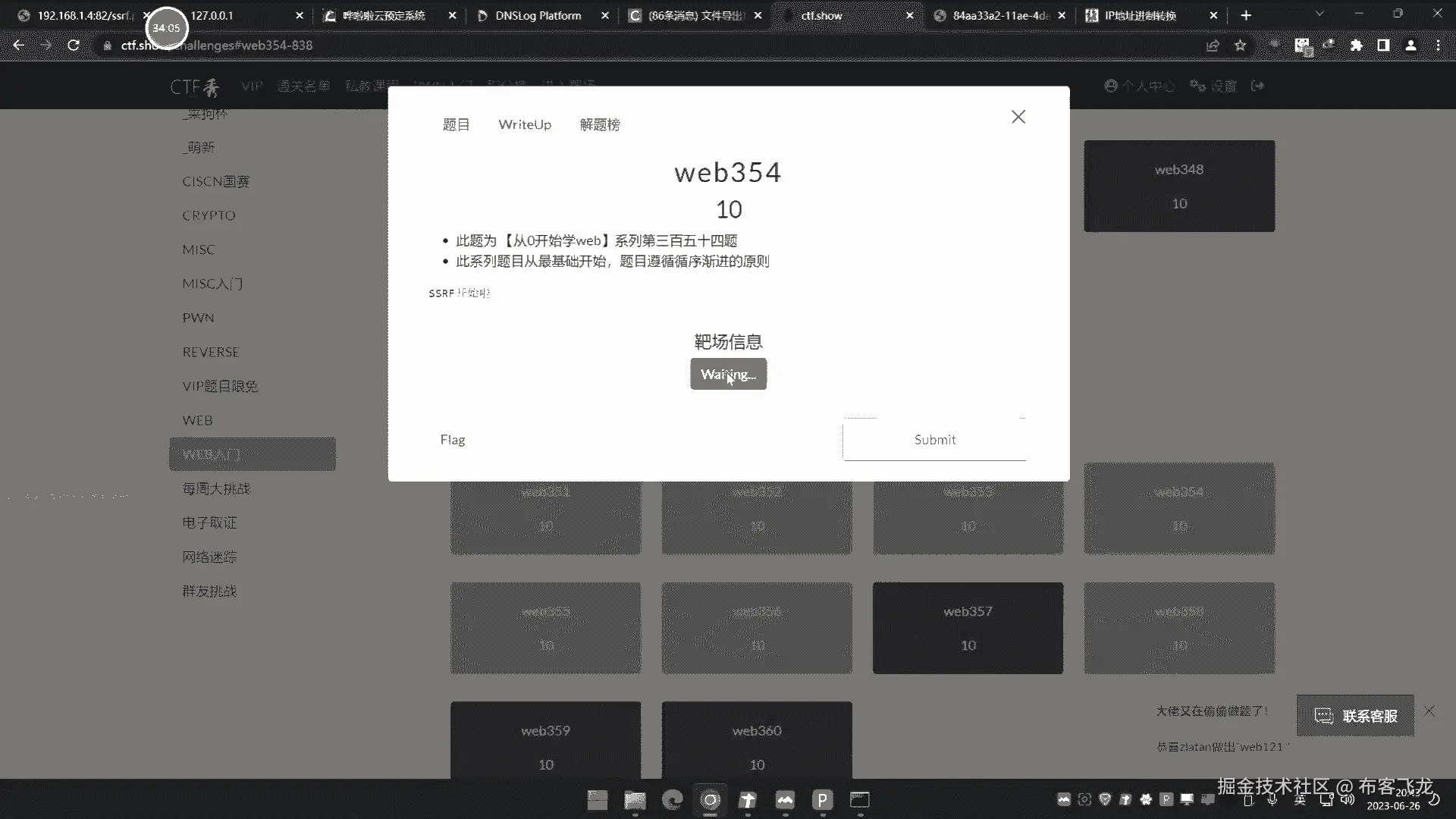Click the logout icon in site header
Viewport: 1456px width, 819px height.
pos(1257,86)
